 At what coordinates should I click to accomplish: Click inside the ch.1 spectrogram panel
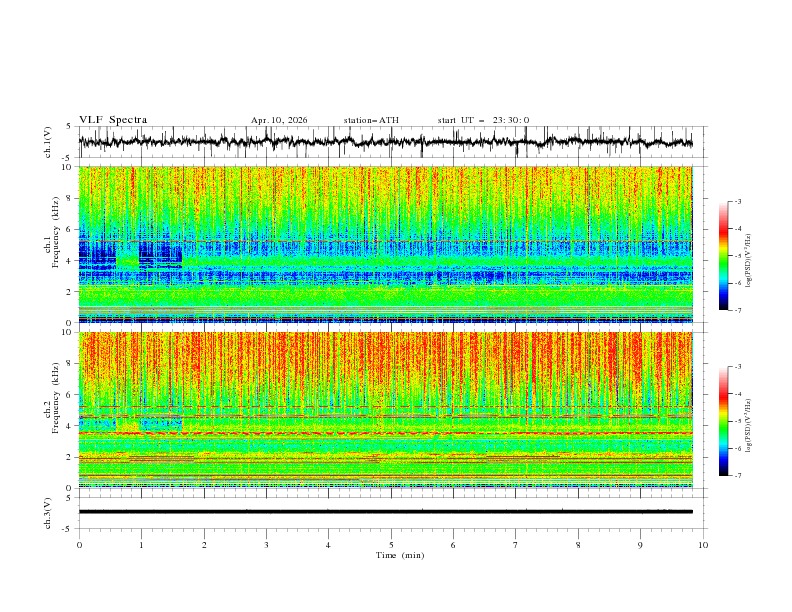[385, 244]
